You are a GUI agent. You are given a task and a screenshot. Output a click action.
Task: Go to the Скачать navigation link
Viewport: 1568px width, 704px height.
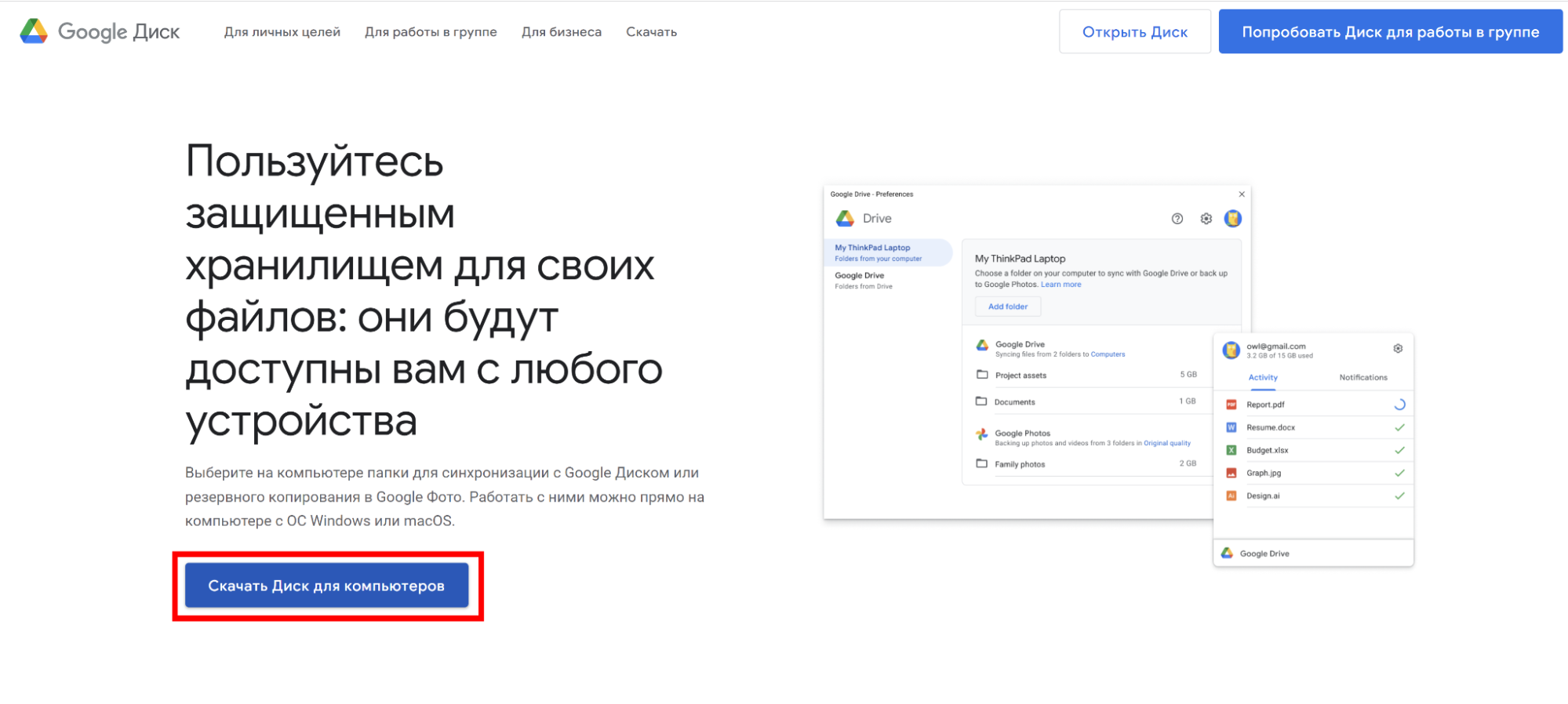coord(651,32)
